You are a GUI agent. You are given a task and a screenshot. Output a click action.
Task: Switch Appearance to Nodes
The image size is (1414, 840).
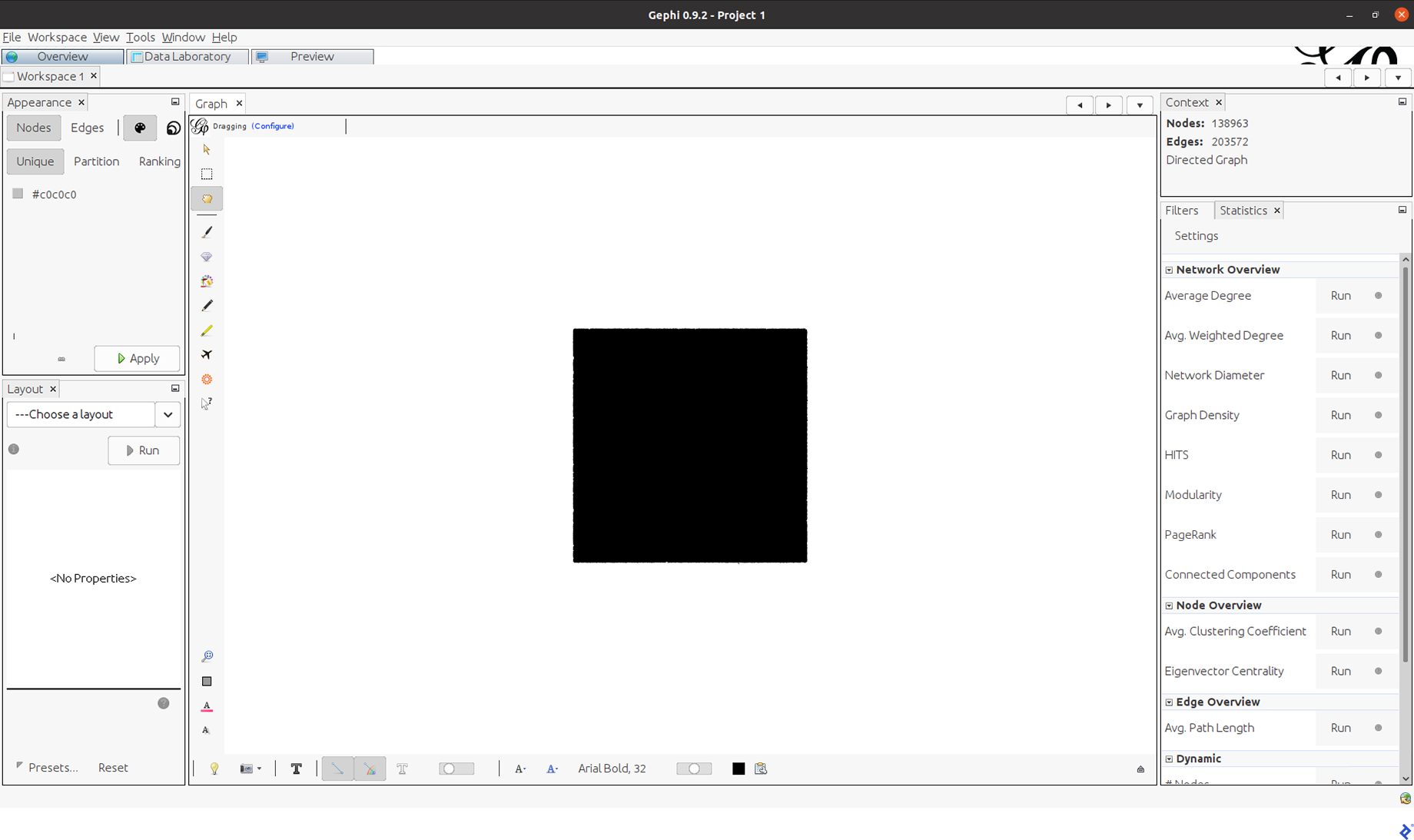[x=34, y=128]
